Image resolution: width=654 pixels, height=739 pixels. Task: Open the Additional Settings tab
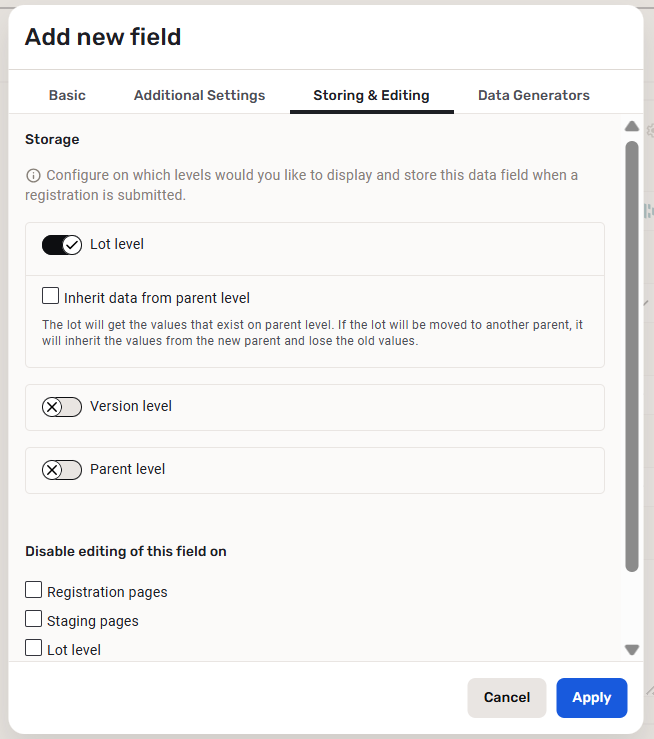pyautogui.click(x=199, y=96)
